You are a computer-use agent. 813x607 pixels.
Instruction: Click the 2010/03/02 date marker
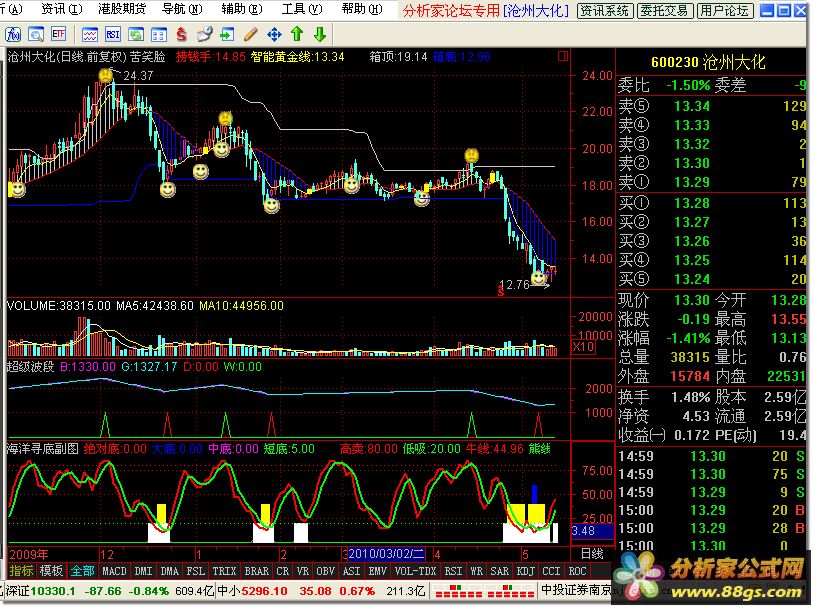(x=386, y=554)
